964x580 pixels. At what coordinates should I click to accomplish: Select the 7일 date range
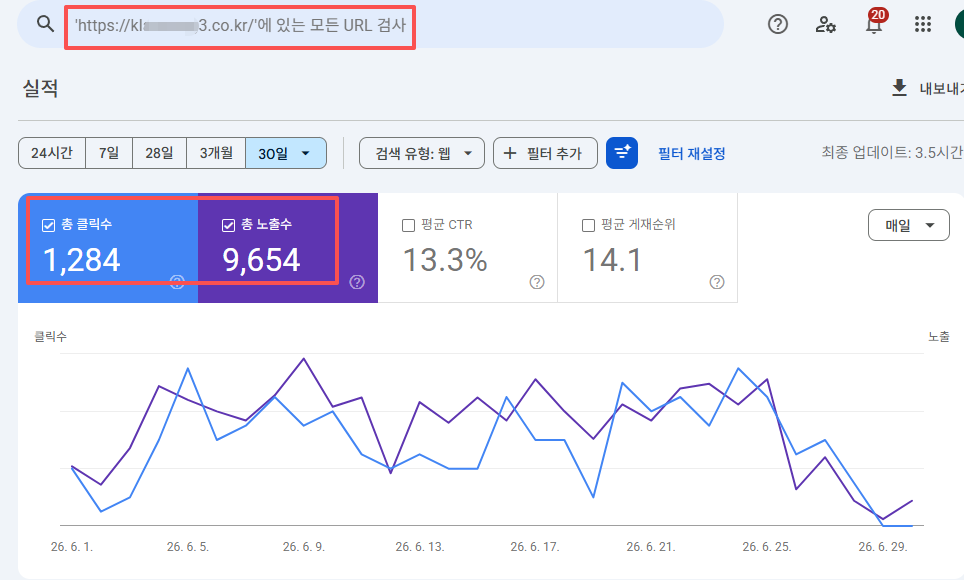pos(109,153)
